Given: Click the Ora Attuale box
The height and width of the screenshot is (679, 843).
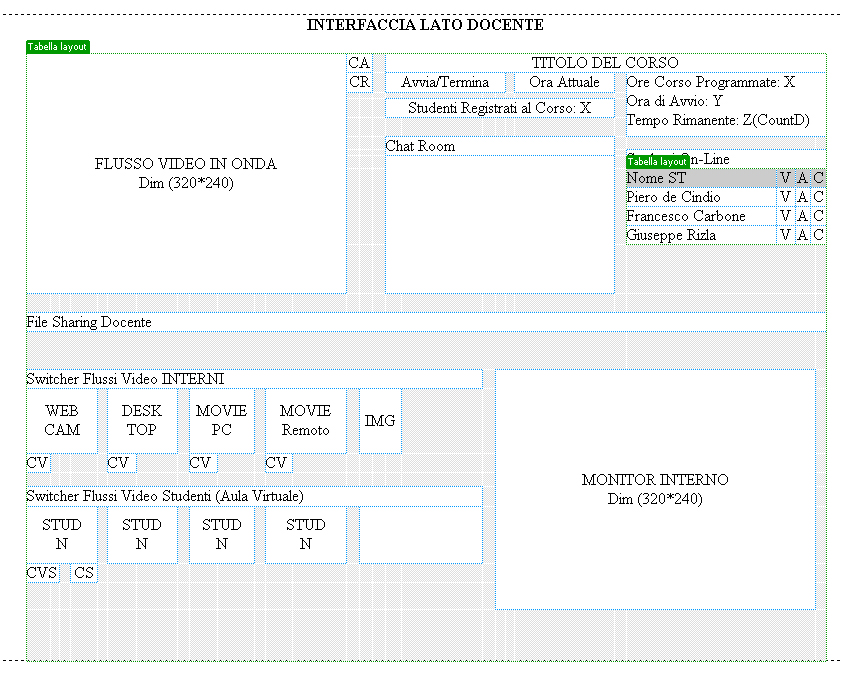Looking at the screenshot, I should point(565,82).
